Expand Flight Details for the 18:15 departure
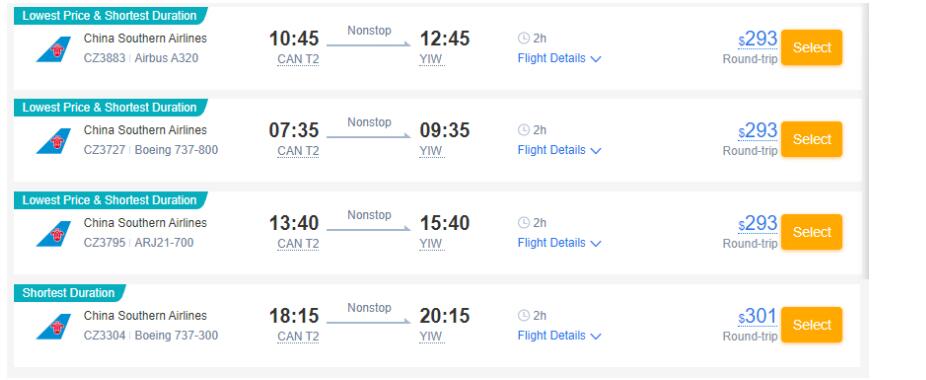 [559, 336]
